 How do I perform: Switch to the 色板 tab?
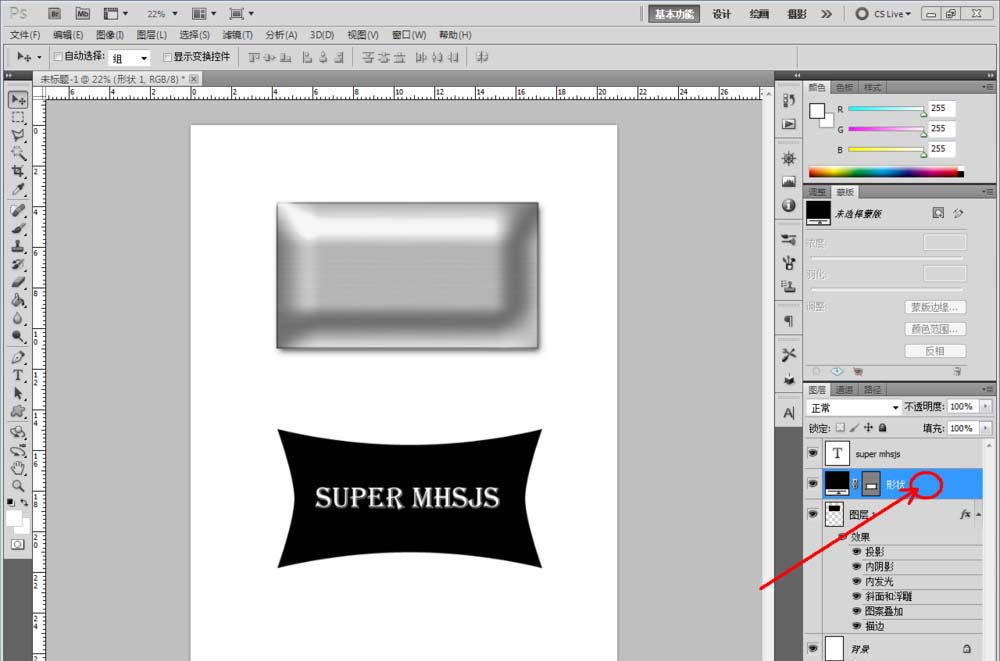(x=844, y=87)
